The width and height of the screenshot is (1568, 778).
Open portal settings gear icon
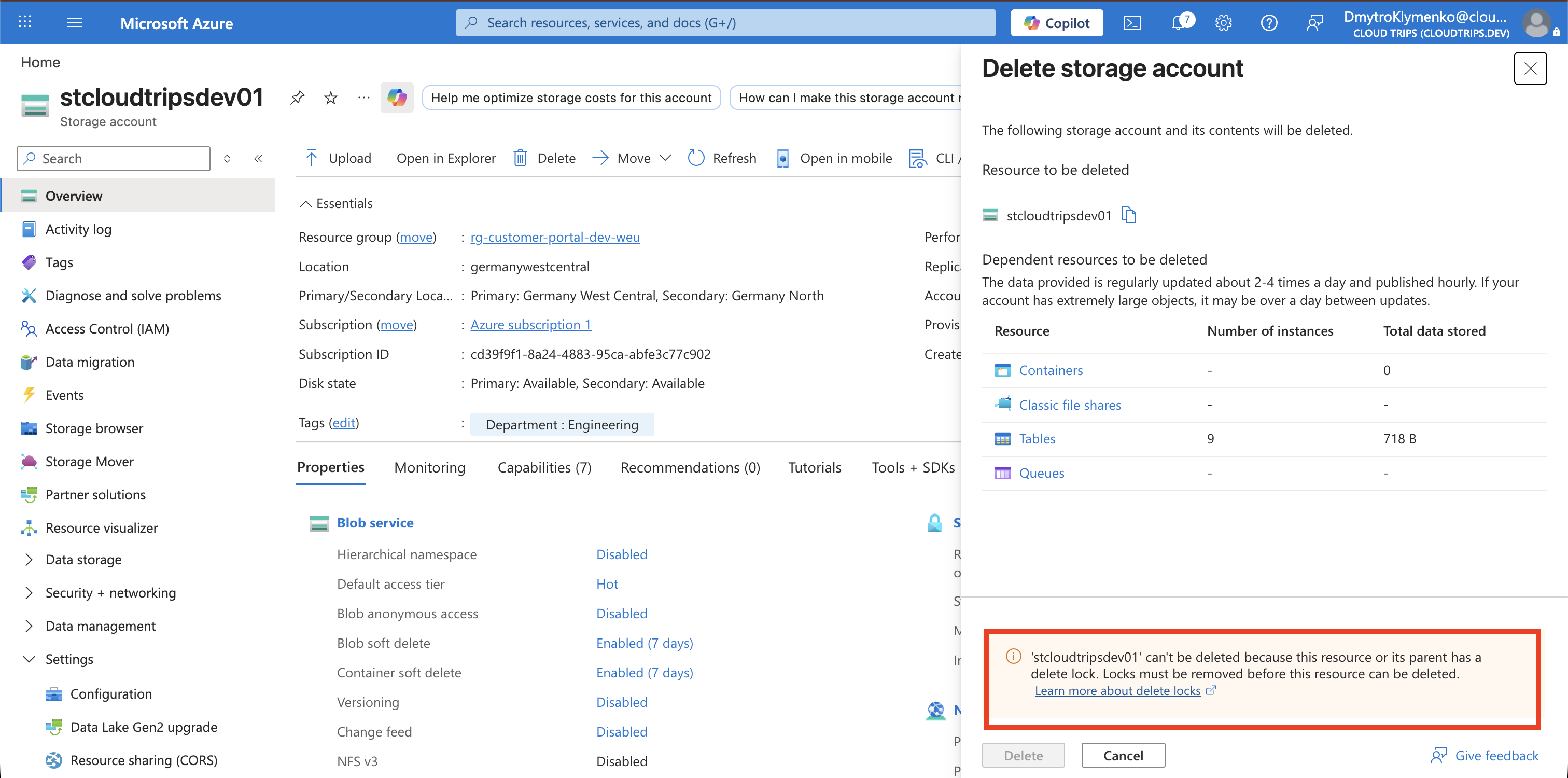1224,23
